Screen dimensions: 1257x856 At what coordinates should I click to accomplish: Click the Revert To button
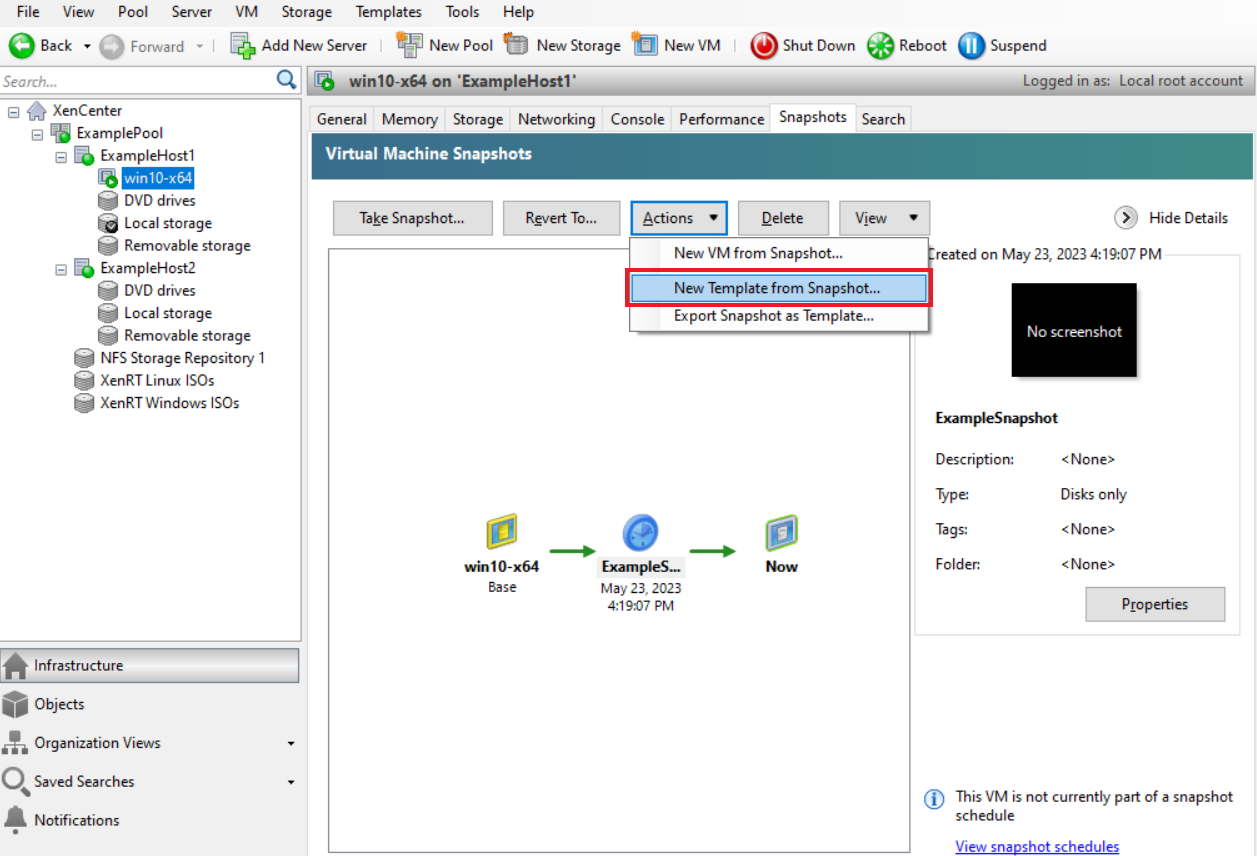point(561,218)
